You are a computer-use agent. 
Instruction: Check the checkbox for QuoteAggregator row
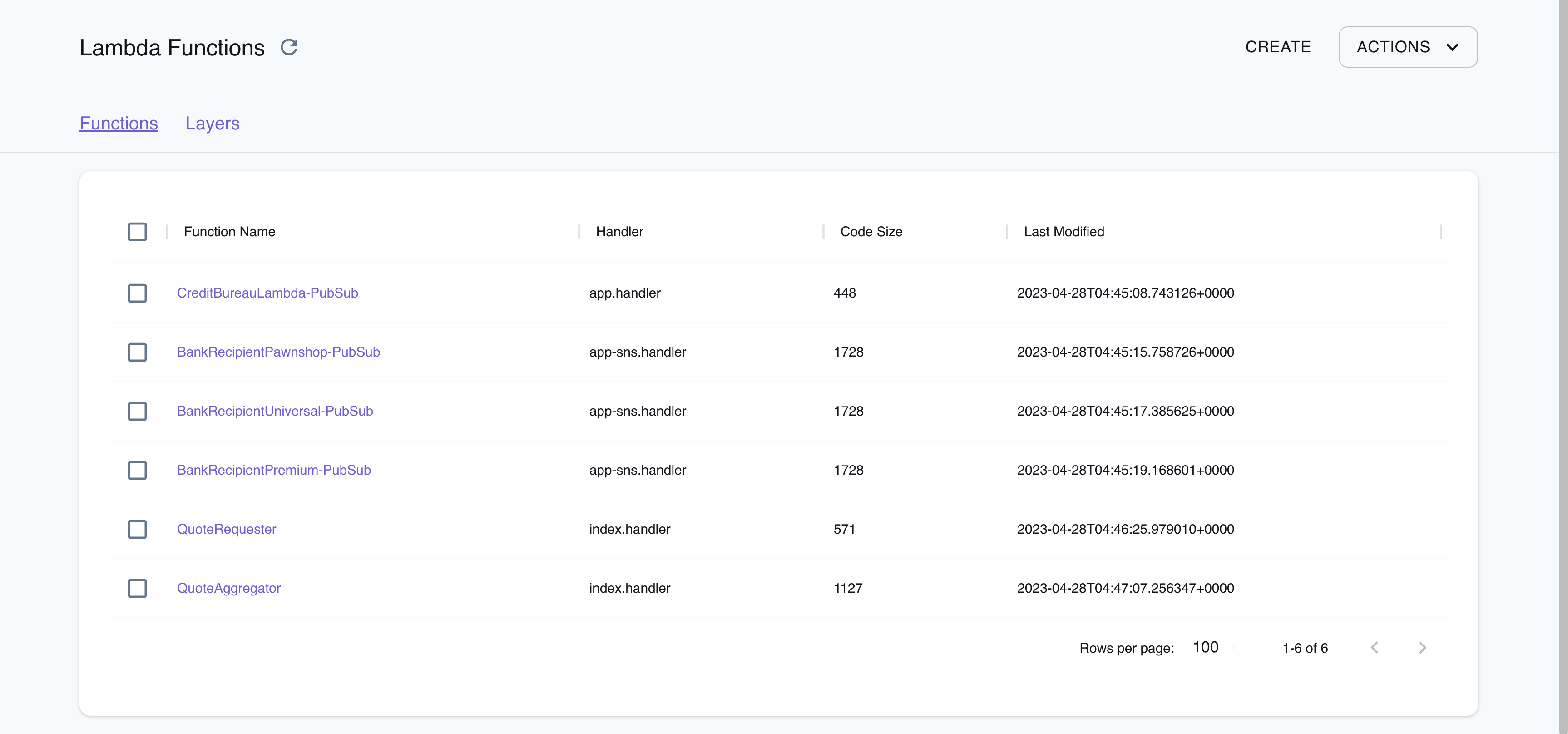point(138,588)
